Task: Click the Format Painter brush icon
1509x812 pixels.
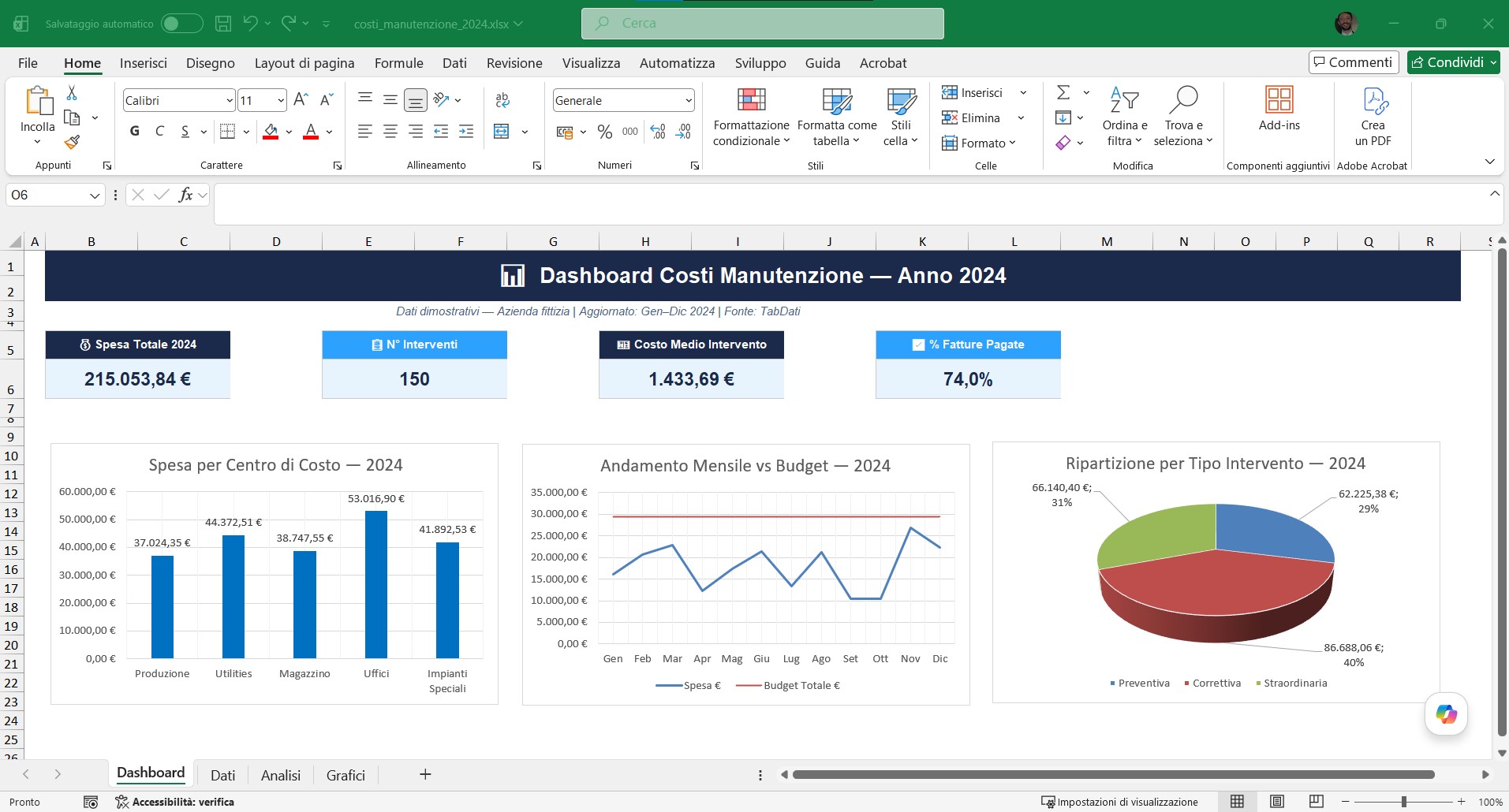Action: click(x=72, y=142)
